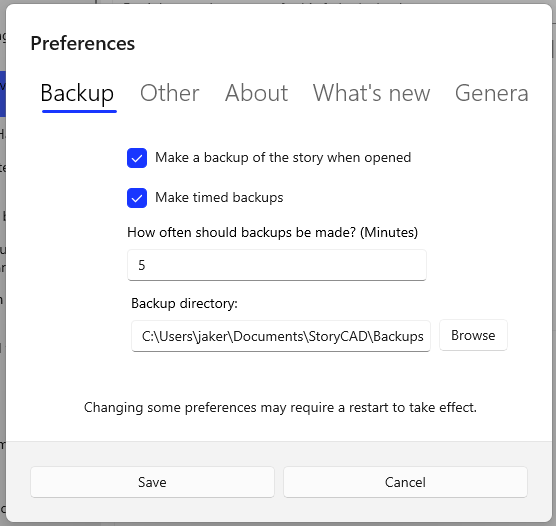
Task: Click the 'Backup directory:' label
Action: (x=184, y=303)
